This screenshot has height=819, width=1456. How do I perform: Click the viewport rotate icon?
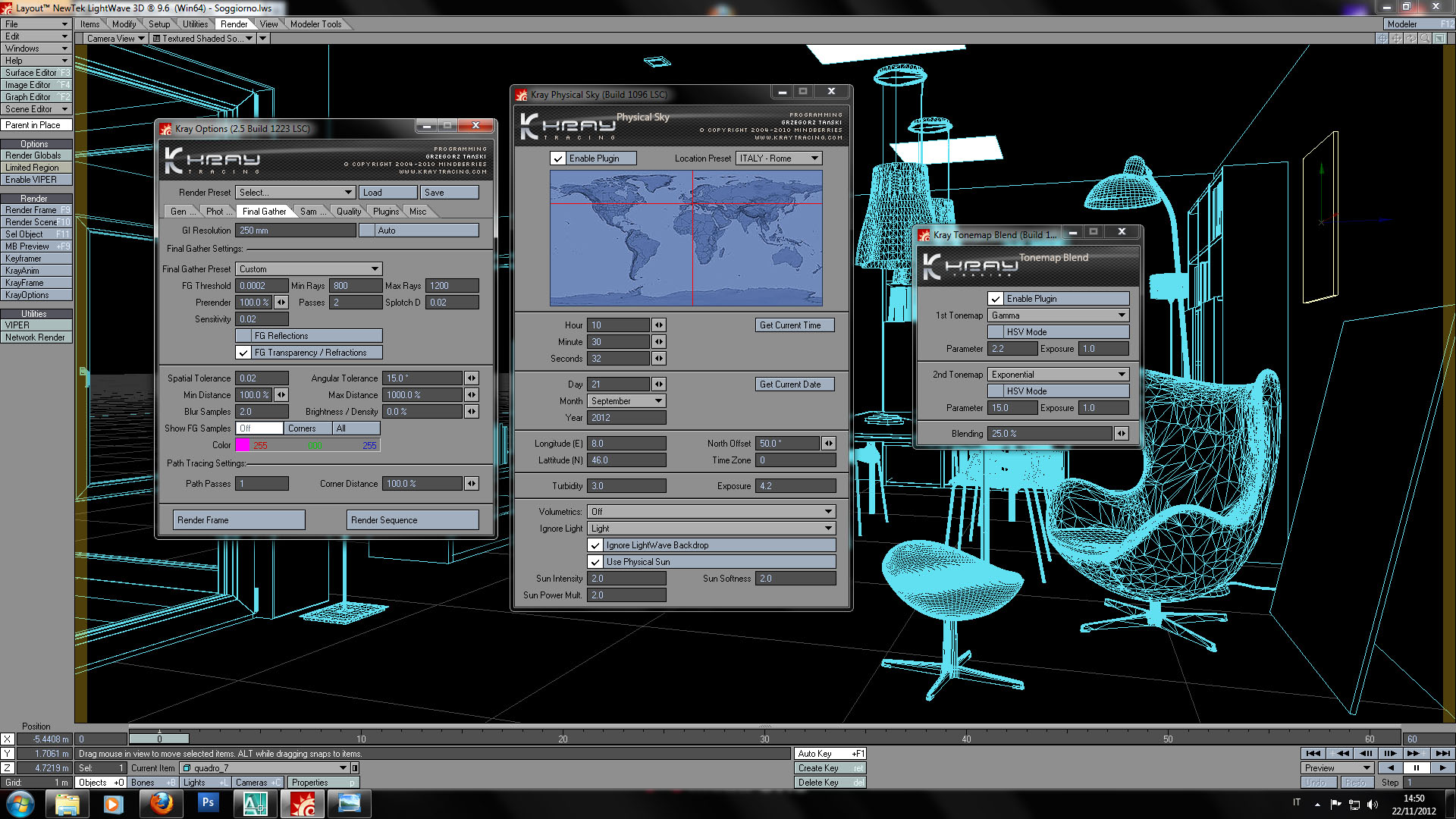coord(1410,38)
